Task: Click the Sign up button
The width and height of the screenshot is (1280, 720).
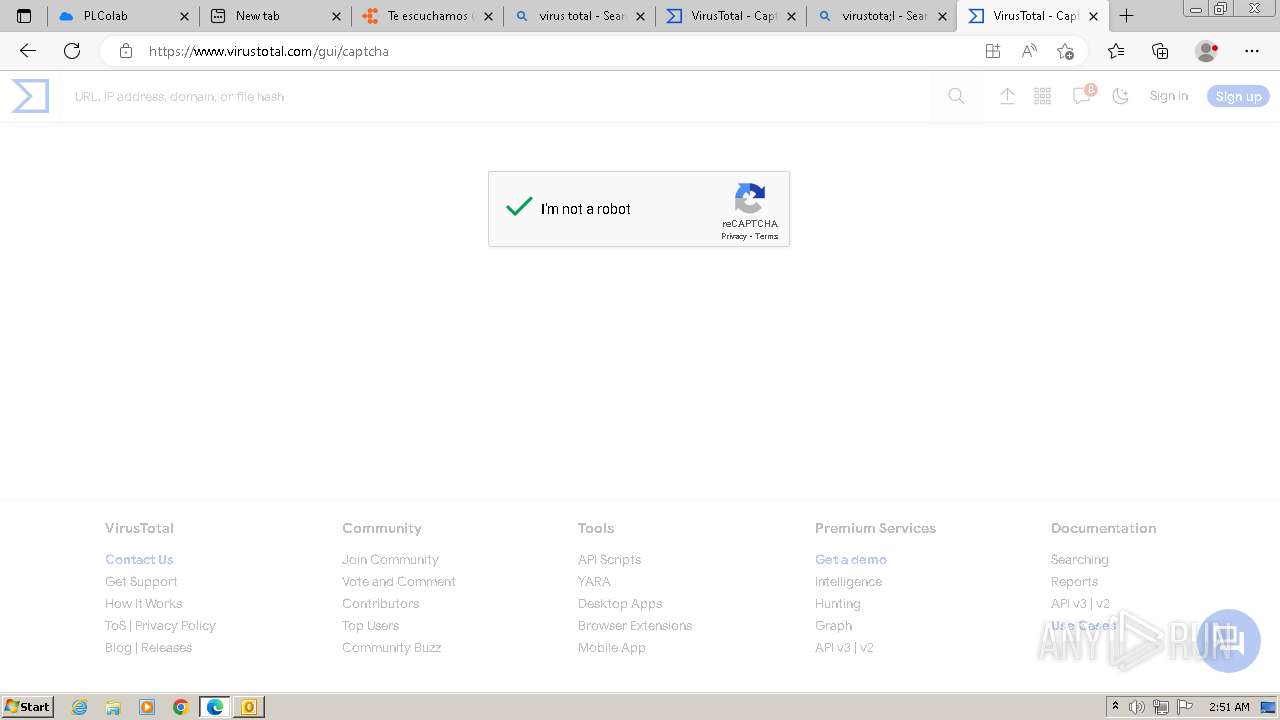Action: pos(1238,96)
